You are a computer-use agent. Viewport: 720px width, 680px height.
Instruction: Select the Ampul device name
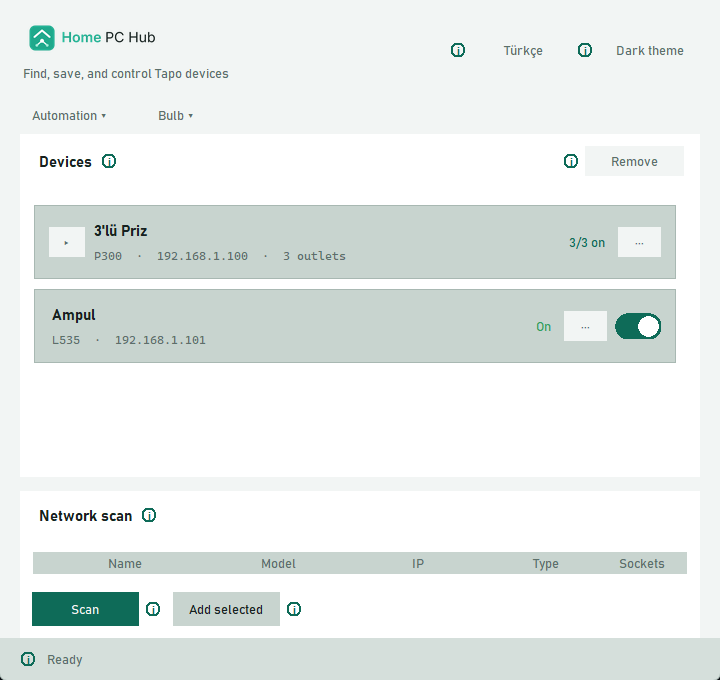[74, 315]
